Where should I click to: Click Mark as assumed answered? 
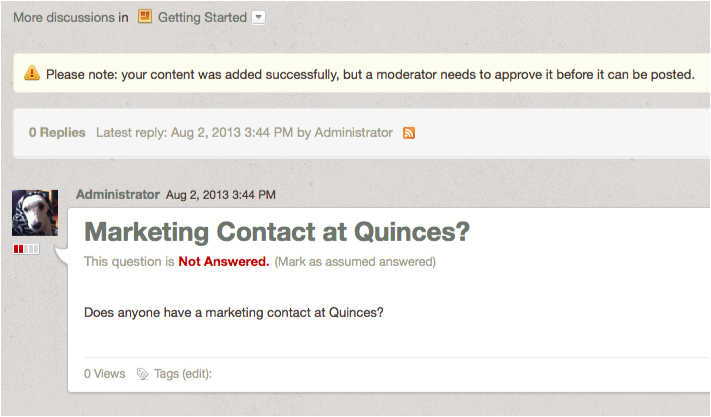[x=355, y=262]
